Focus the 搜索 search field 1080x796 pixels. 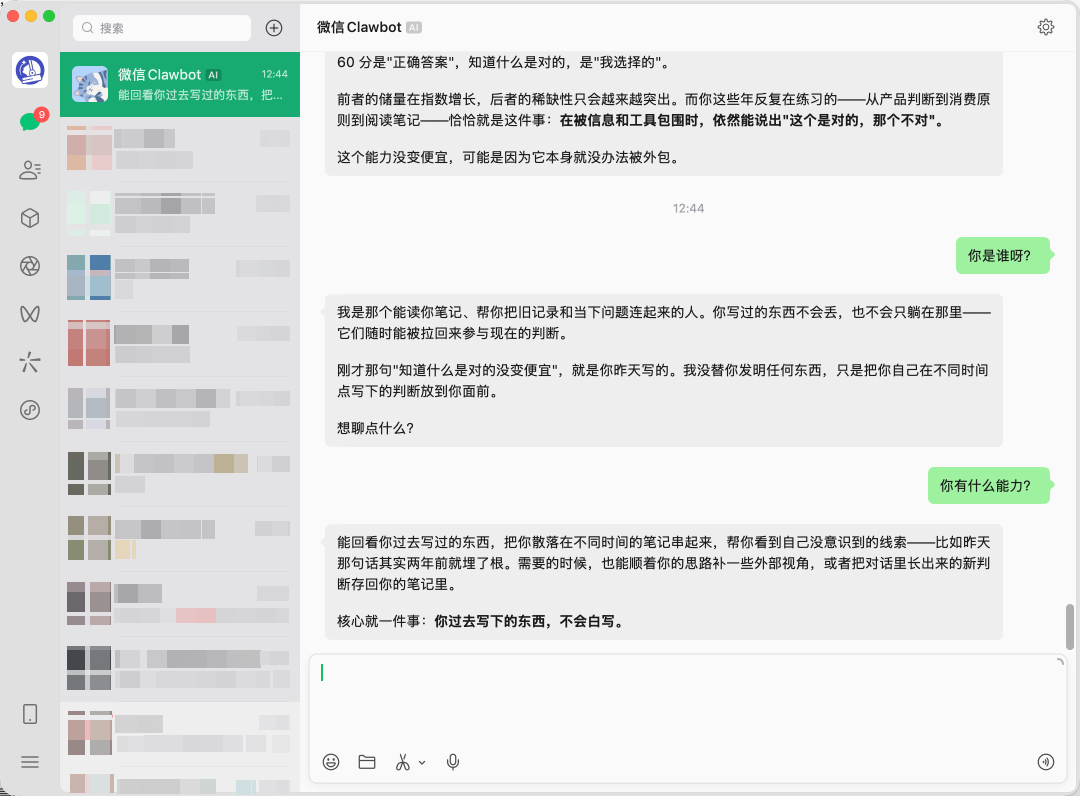tap(162, 28)
